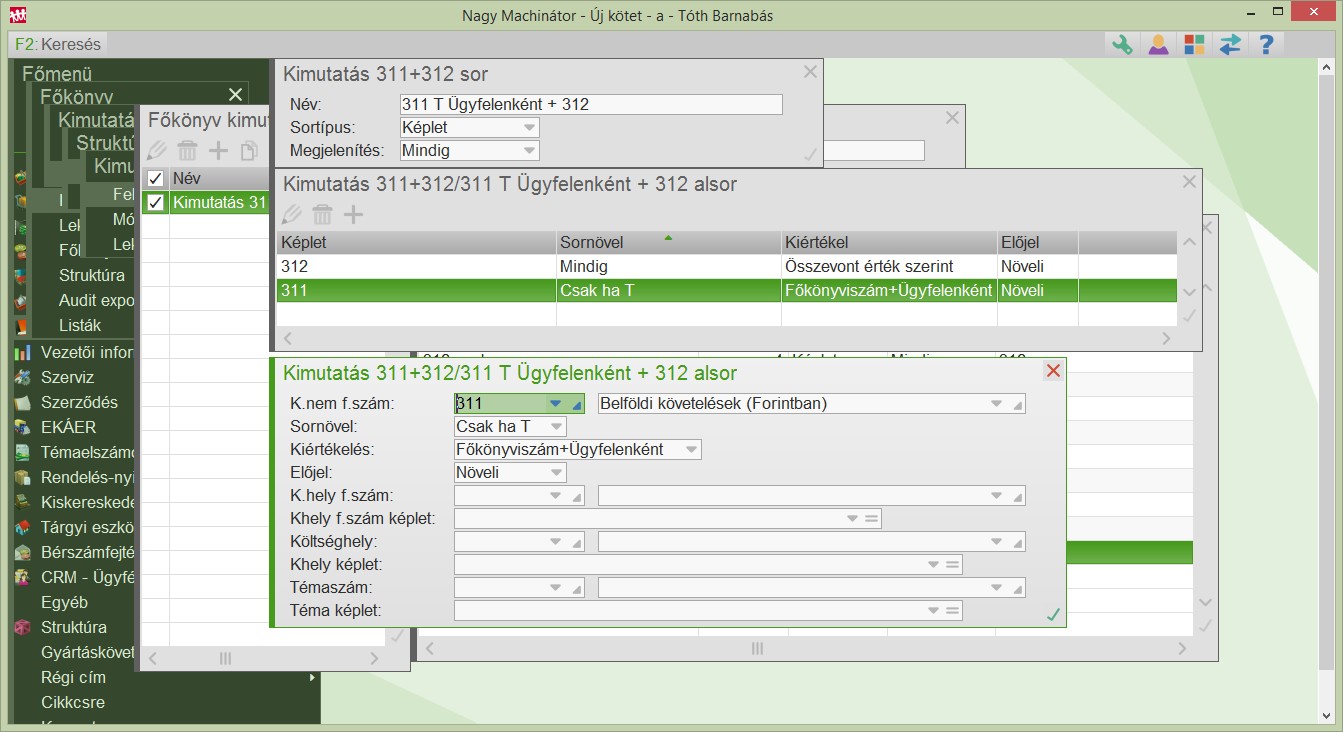Sort by the Képlet column header
This screenshot has height=732, width=1343.
(416, 243)
